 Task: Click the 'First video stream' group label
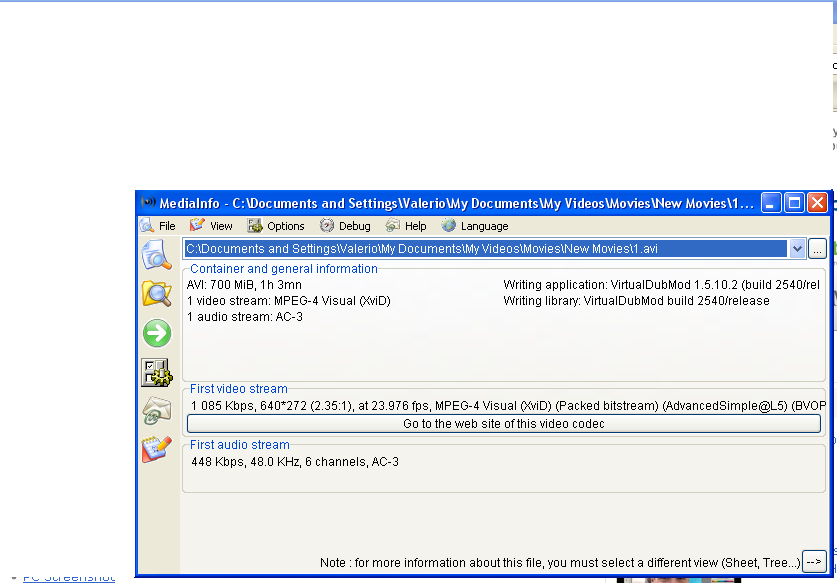tap(239, 389)
